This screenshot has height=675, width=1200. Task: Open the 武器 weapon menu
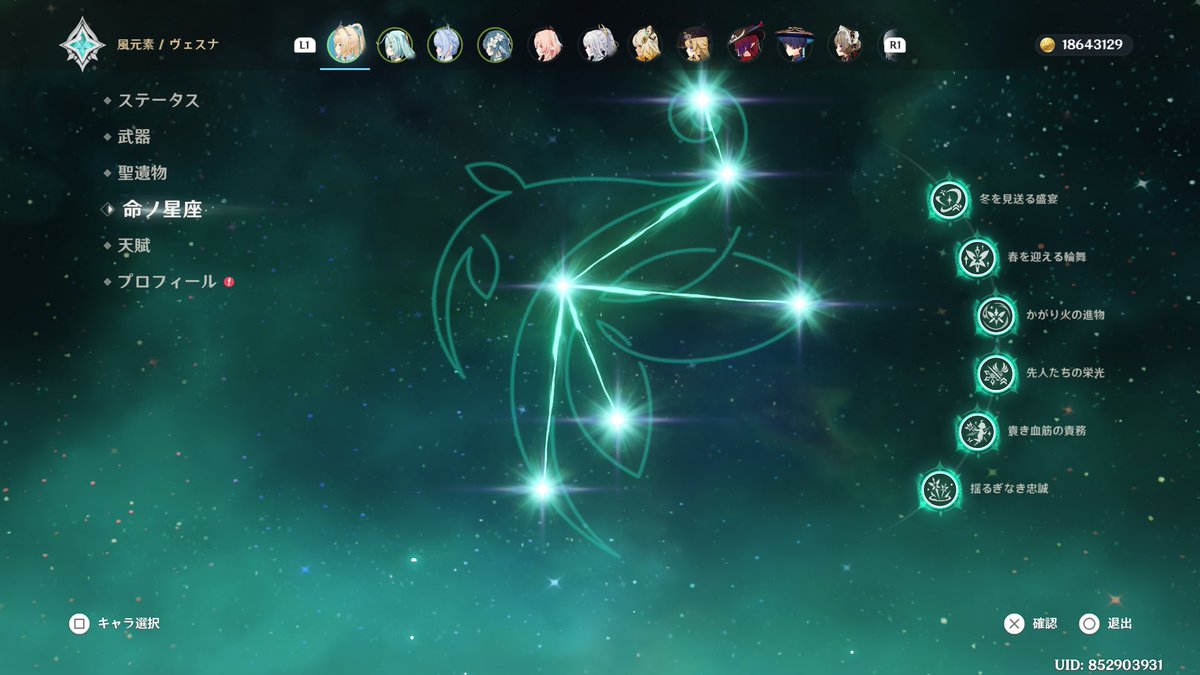pyautogui.click(x=134, y=137)
